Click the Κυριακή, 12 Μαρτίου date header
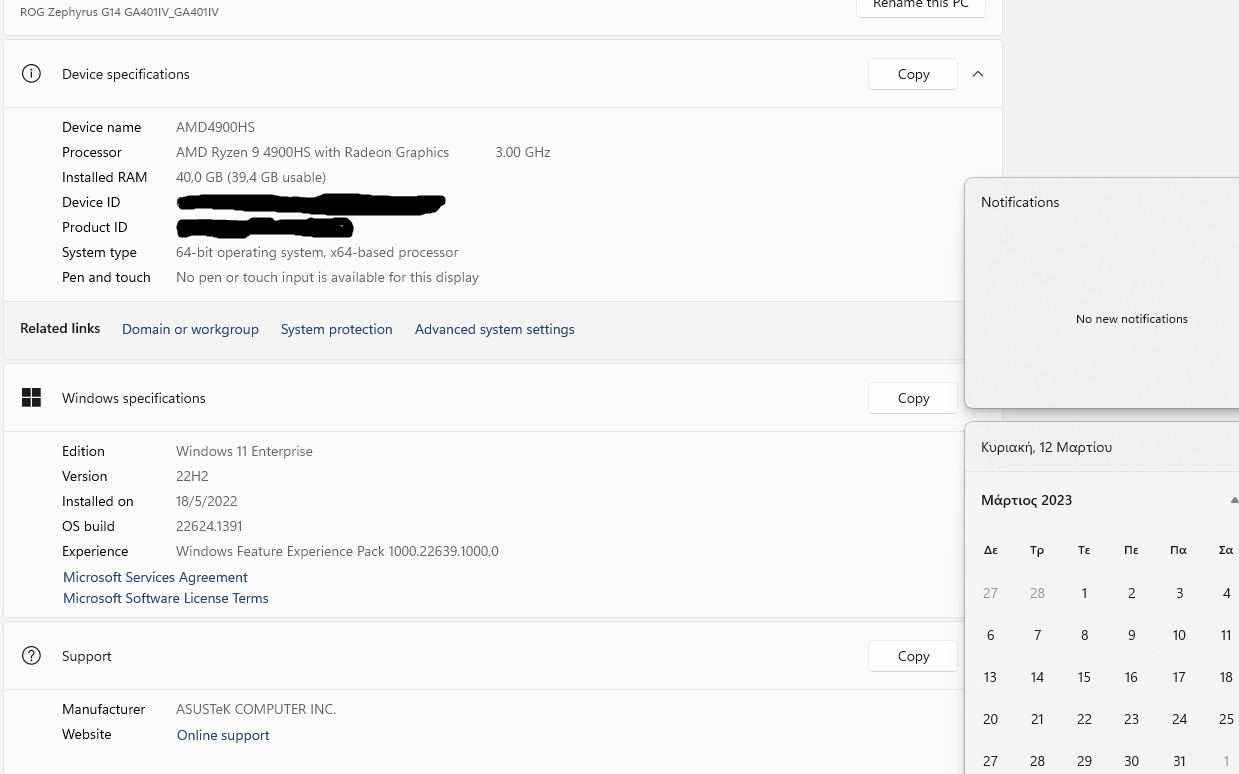The height and width of the screenshot is (774, 1239). pos(1046,447)
